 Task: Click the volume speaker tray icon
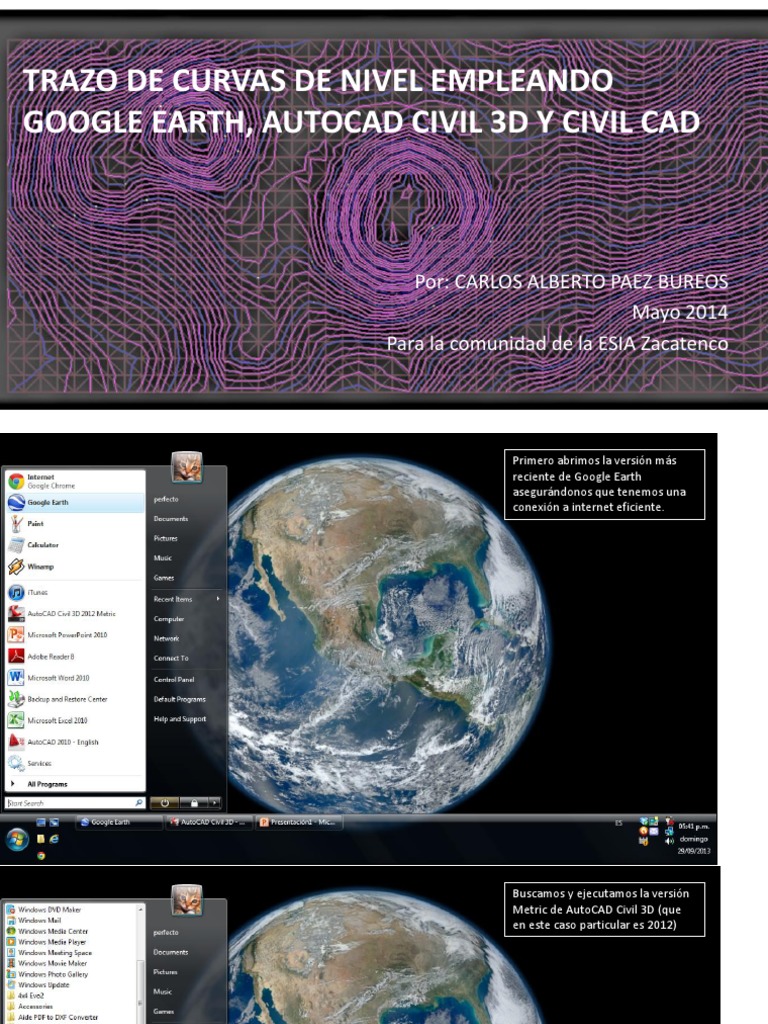click(x=669, y=841)
